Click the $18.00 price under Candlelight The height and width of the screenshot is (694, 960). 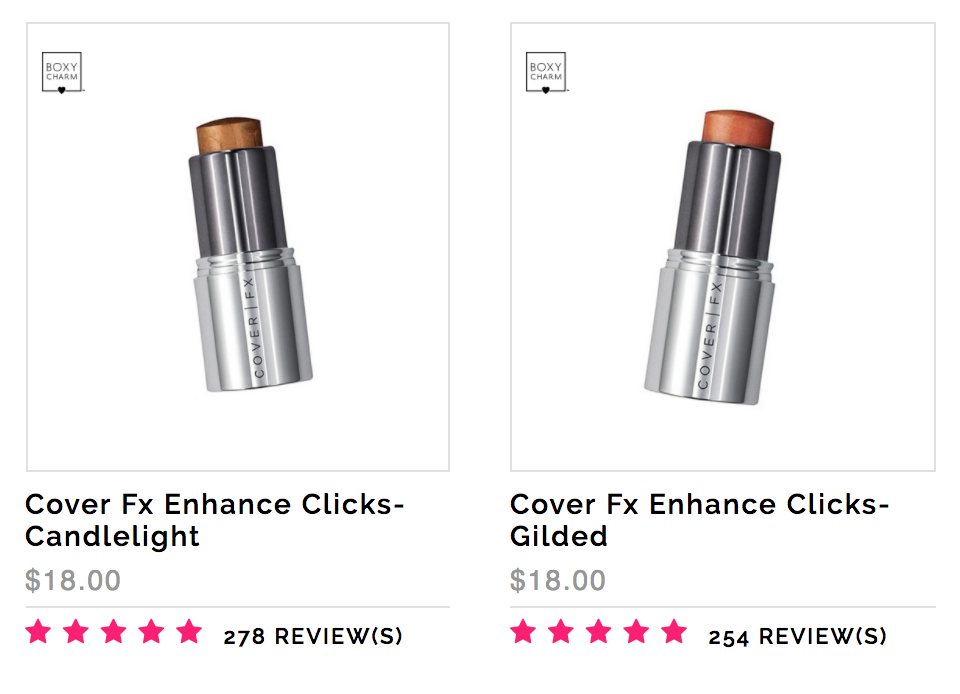[73, 580]
